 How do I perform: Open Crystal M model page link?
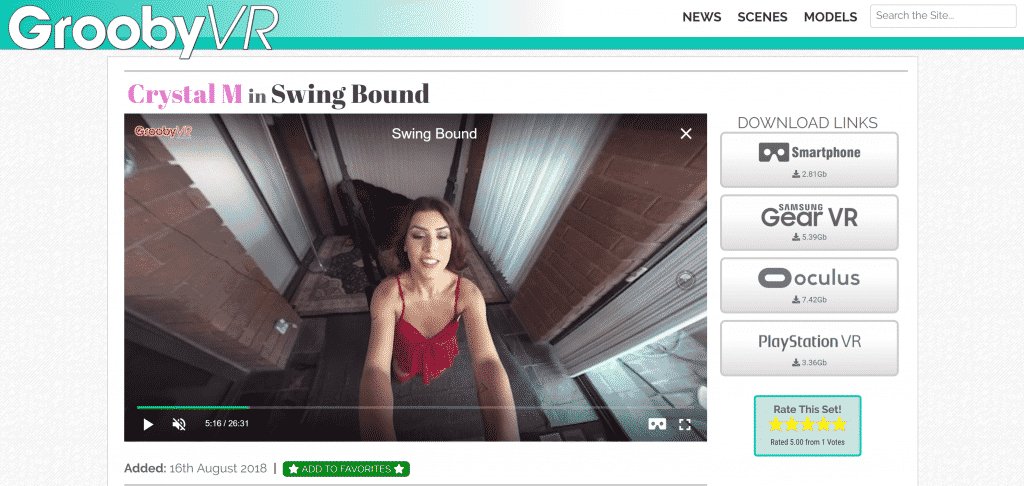(x=185, y=94)
